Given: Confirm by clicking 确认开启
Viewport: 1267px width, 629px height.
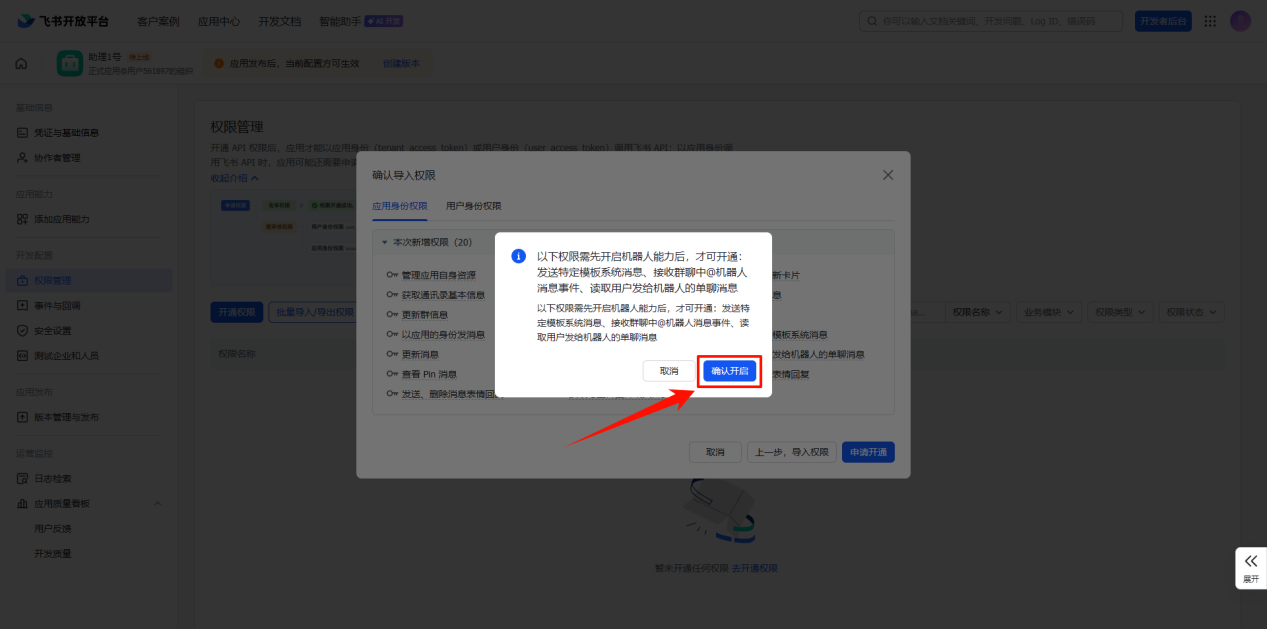Looking at the screenshot, I should 729,372.
